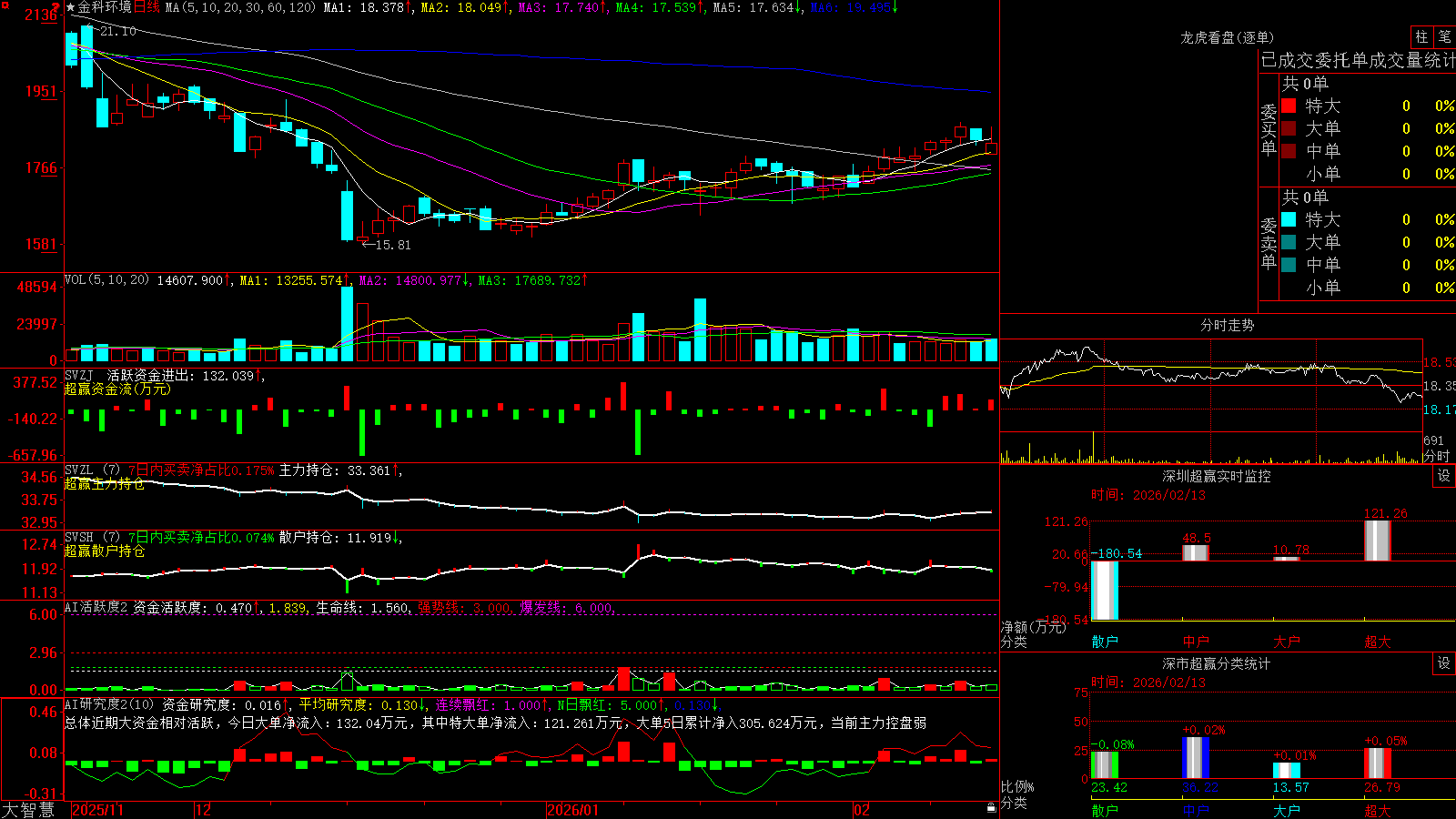Click the lock icon at timeline end
Screen dimensions: 1456x819
pyautogui.click(x=991, y=808)
